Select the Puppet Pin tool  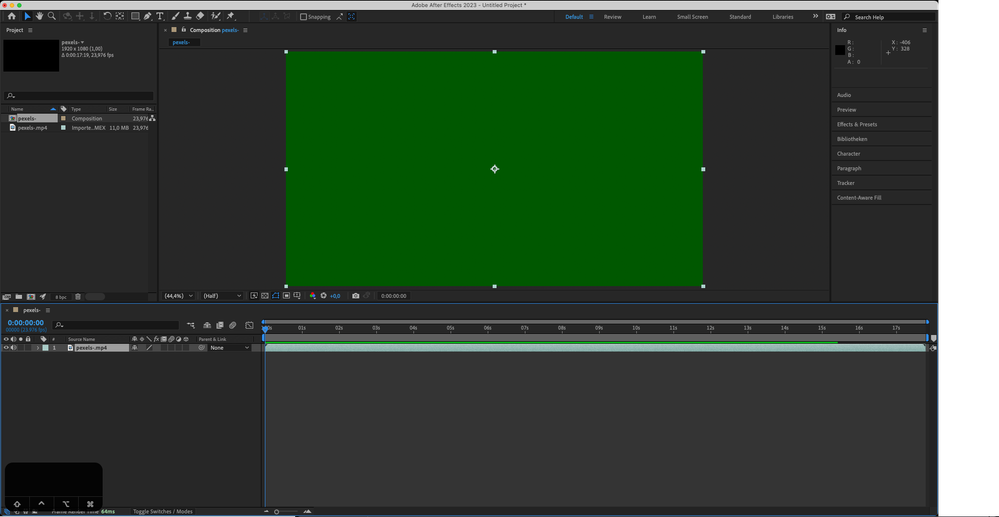(230, 17)
